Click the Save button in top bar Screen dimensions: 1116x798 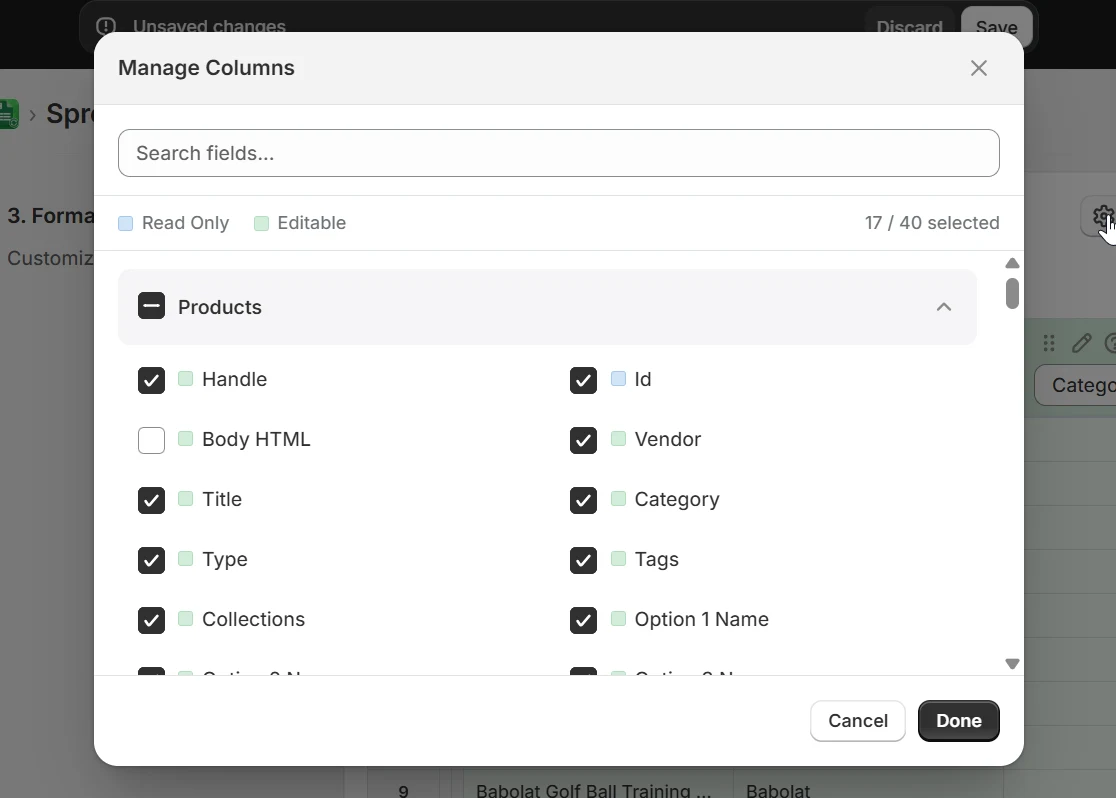click(x=996, y=27)
